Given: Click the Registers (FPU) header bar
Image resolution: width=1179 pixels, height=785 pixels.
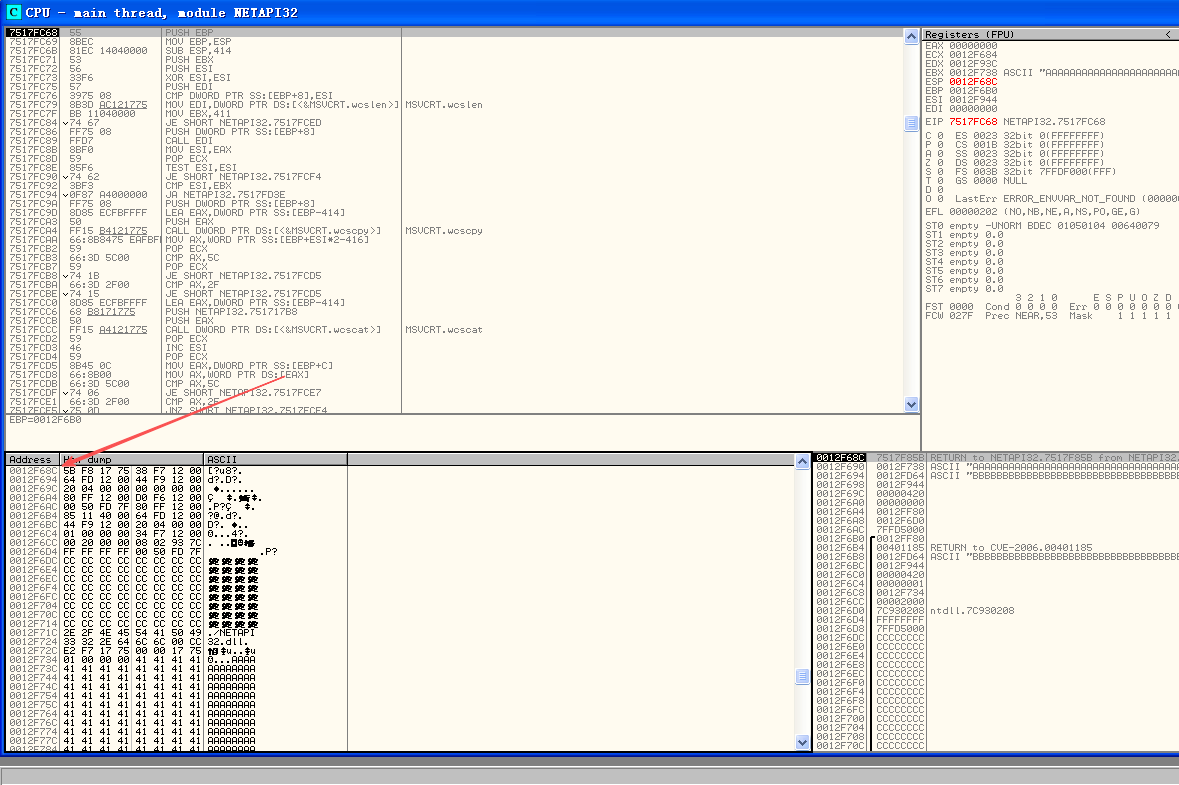Looking at the screenshot, I should (x=1050, y=35).
